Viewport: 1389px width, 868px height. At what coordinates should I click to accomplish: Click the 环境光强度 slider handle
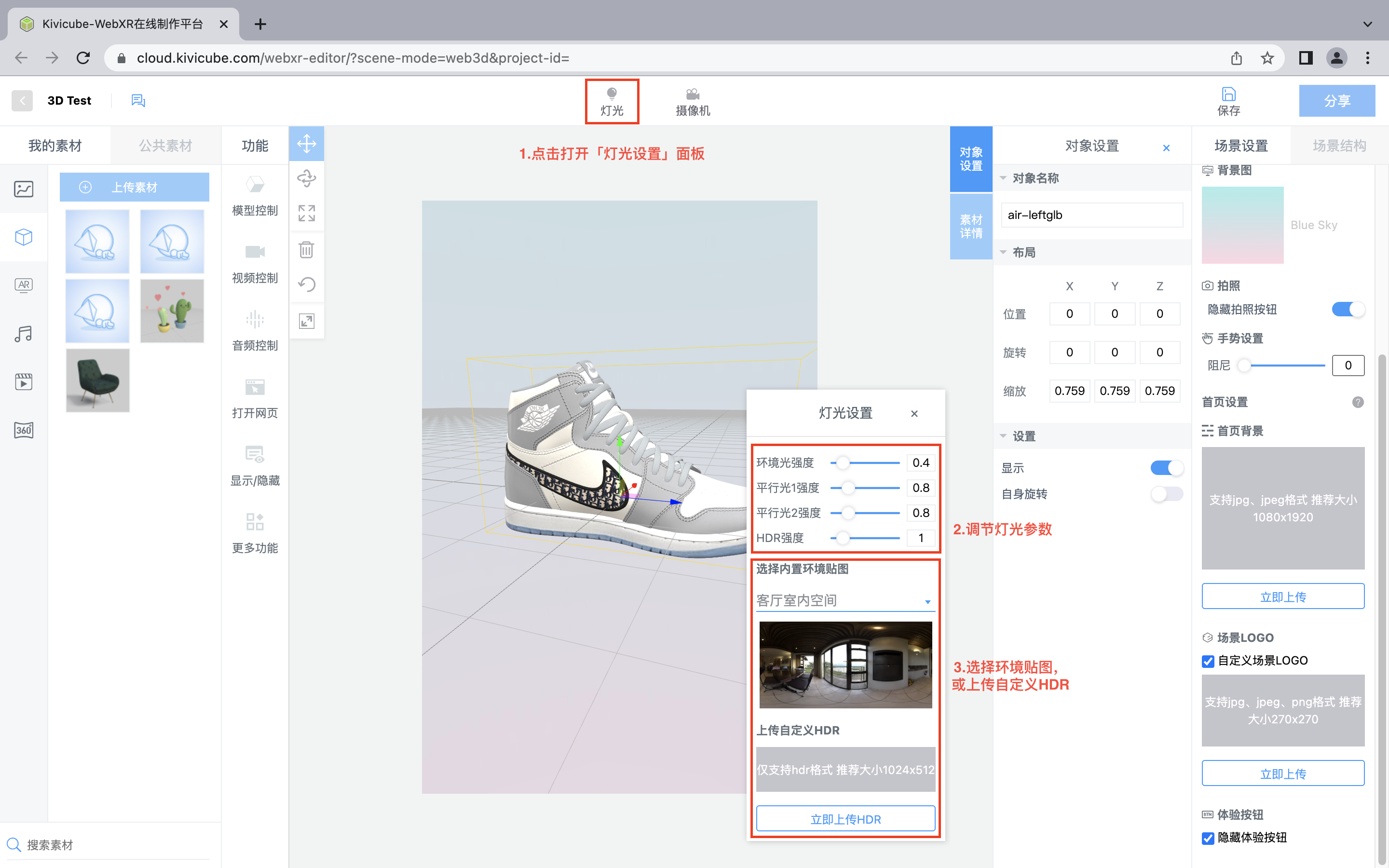click(843, 463)
